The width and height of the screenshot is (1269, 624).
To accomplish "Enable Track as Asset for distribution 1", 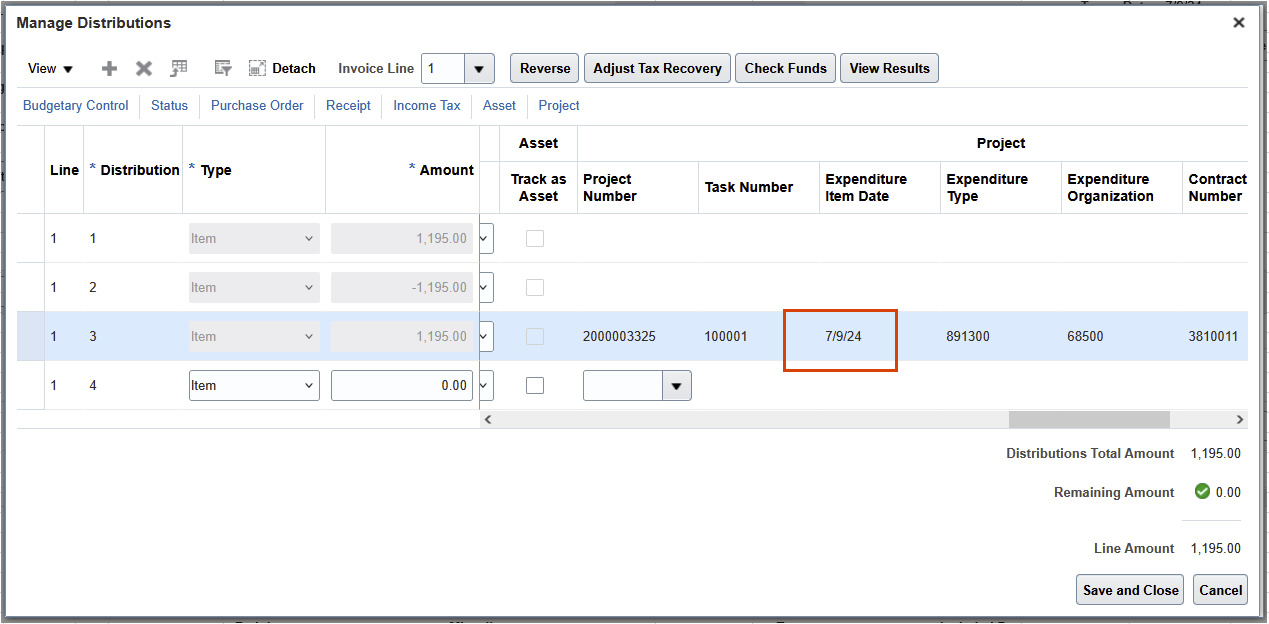I will [535, 238].
